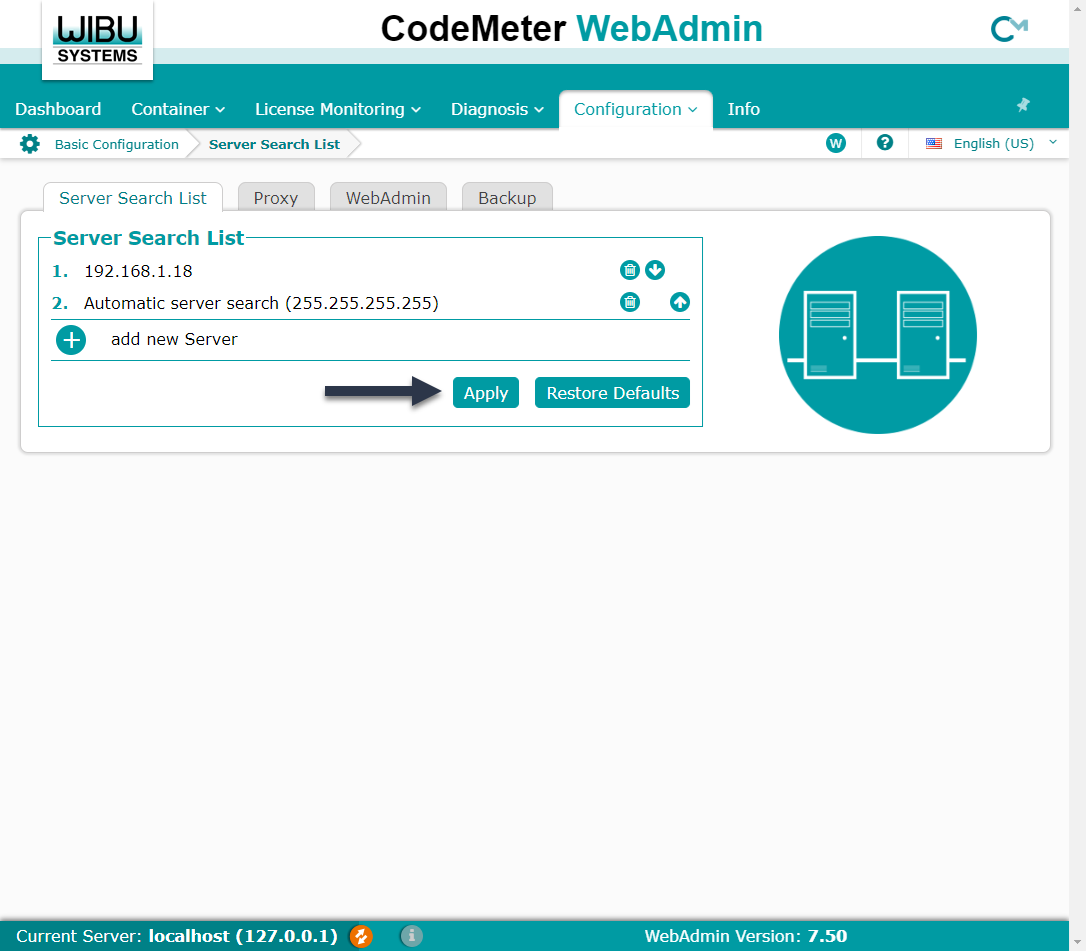Open the English (US) language dropdown

pyautogui.click(x=992, y=143)
